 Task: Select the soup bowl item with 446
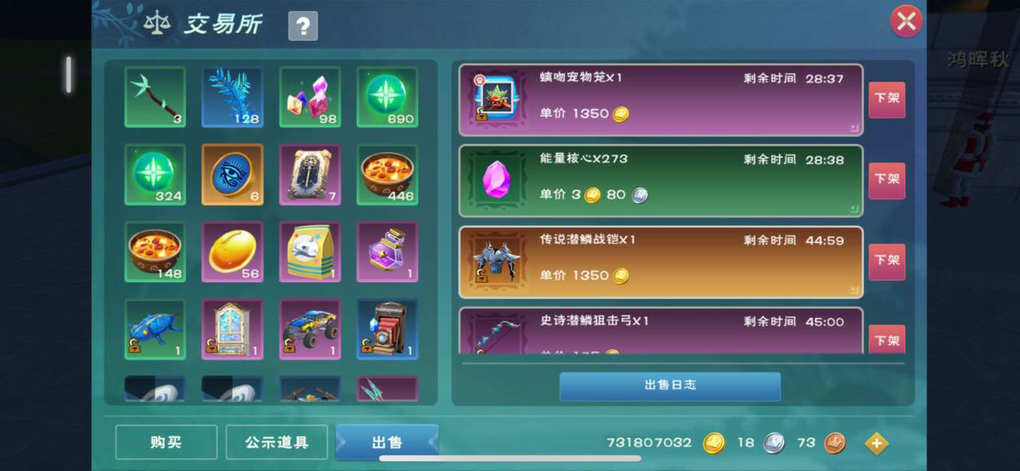click(x=387, y=174)
